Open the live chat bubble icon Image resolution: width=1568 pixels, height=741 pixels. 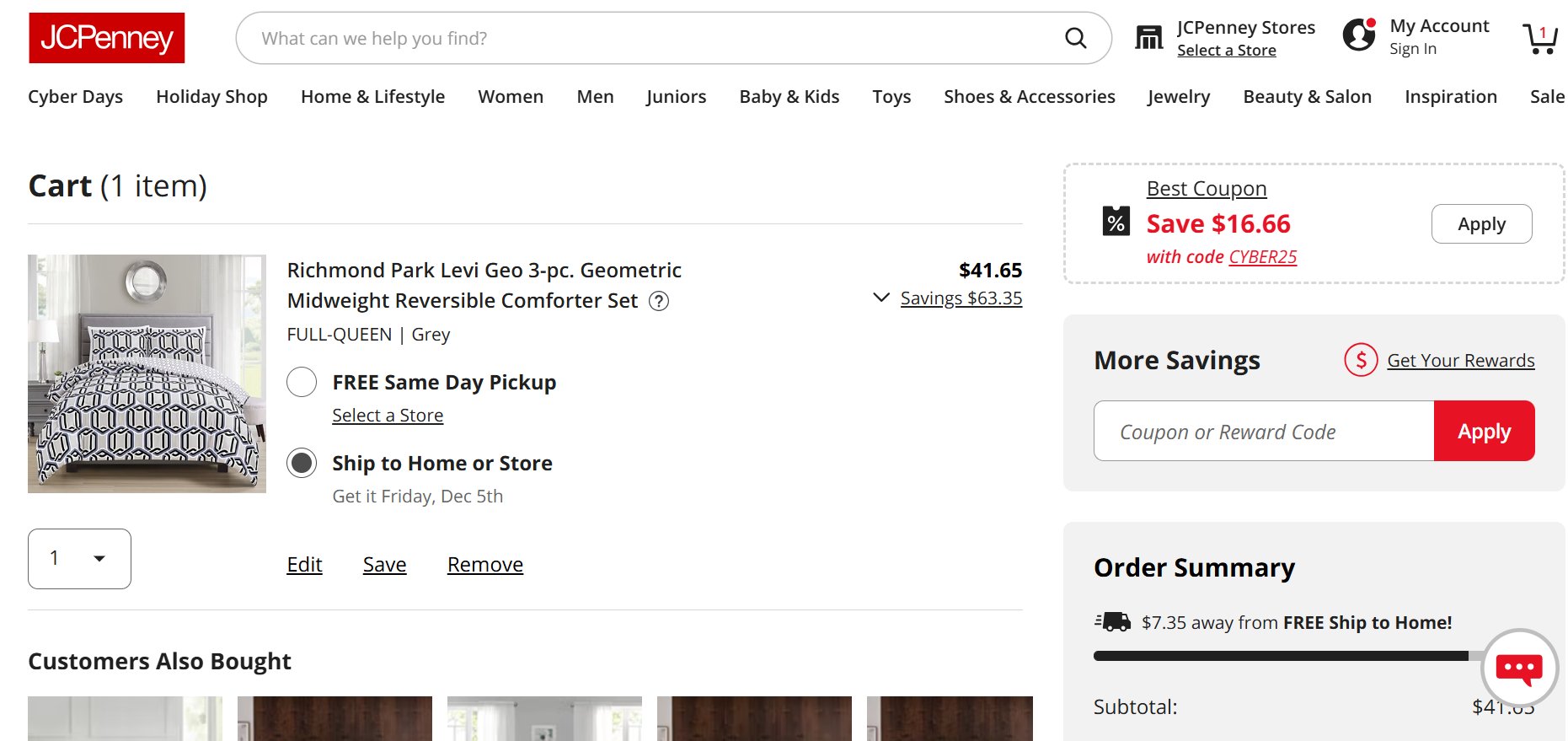[1519, 669]
